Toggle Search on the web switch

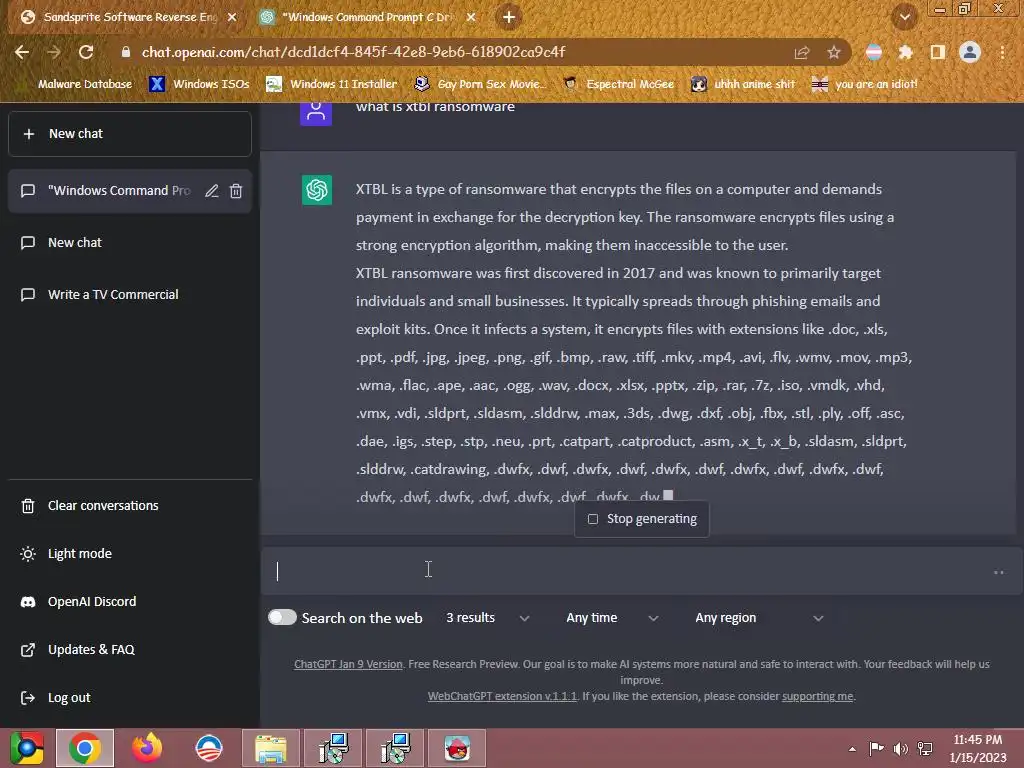(282, 618)
